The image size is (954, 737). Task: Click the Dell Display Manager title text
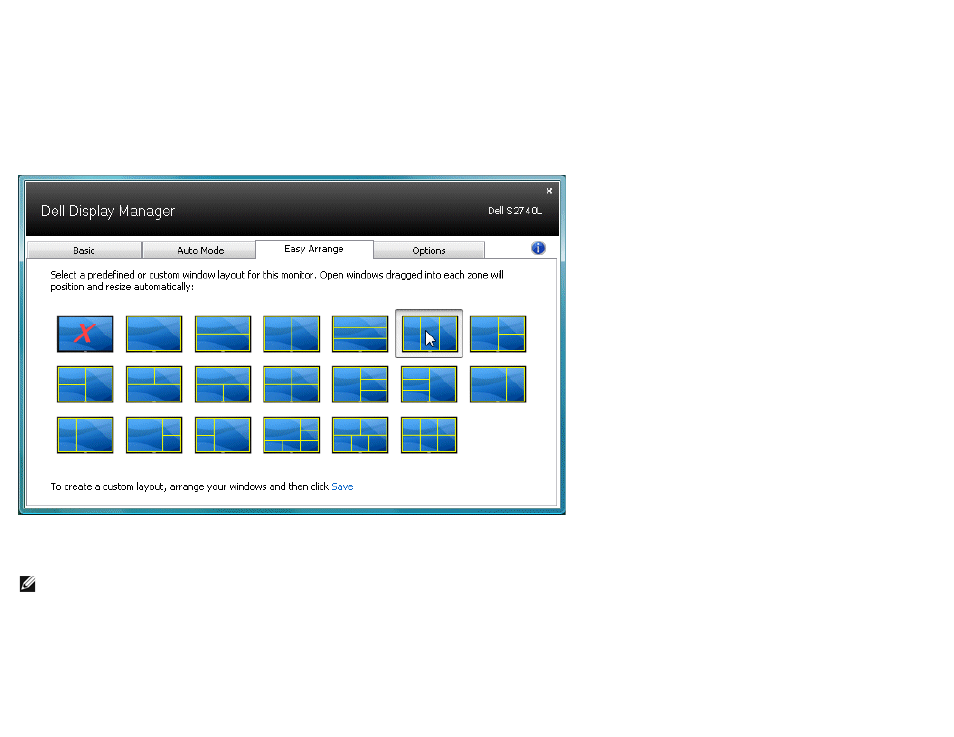tap(108, 211)
